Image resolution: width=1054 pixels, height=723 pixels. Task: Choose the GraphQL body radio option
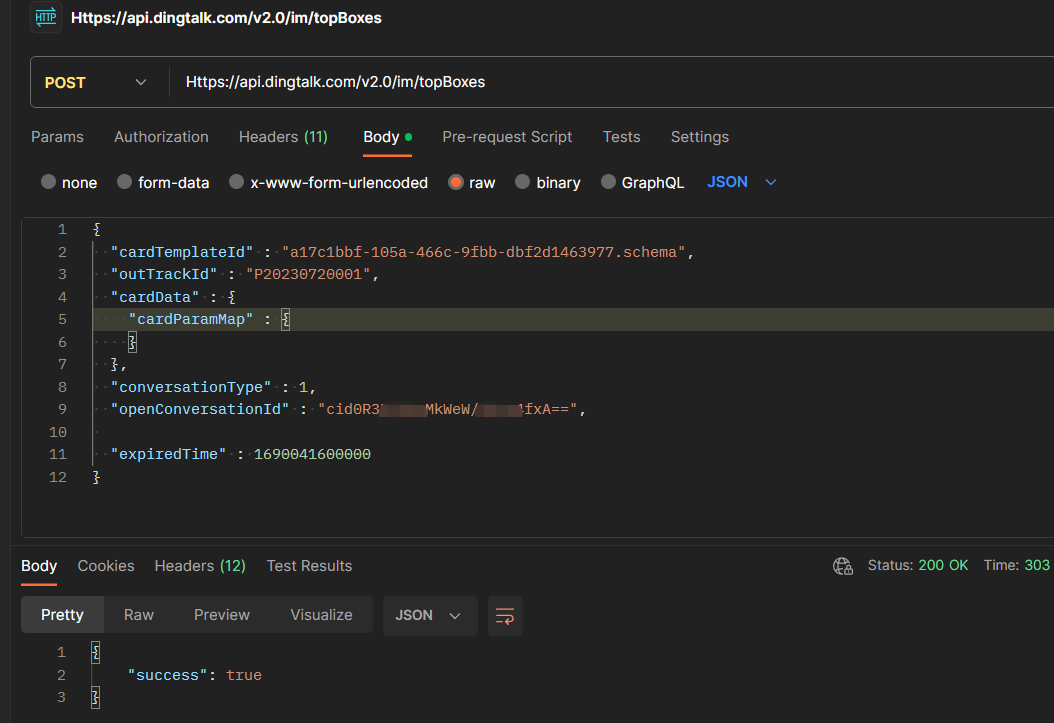pyautogui.click(x=608, y=182)
